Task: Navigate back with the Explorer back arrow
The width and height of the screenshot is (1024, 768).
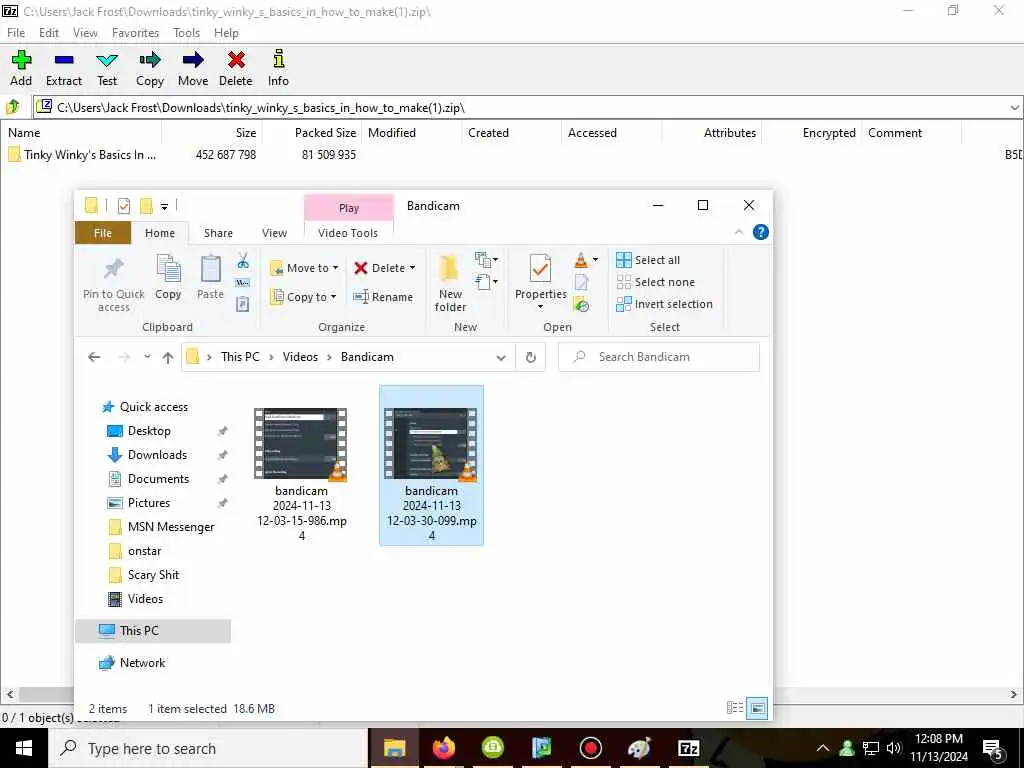Action: click(94, 357)
